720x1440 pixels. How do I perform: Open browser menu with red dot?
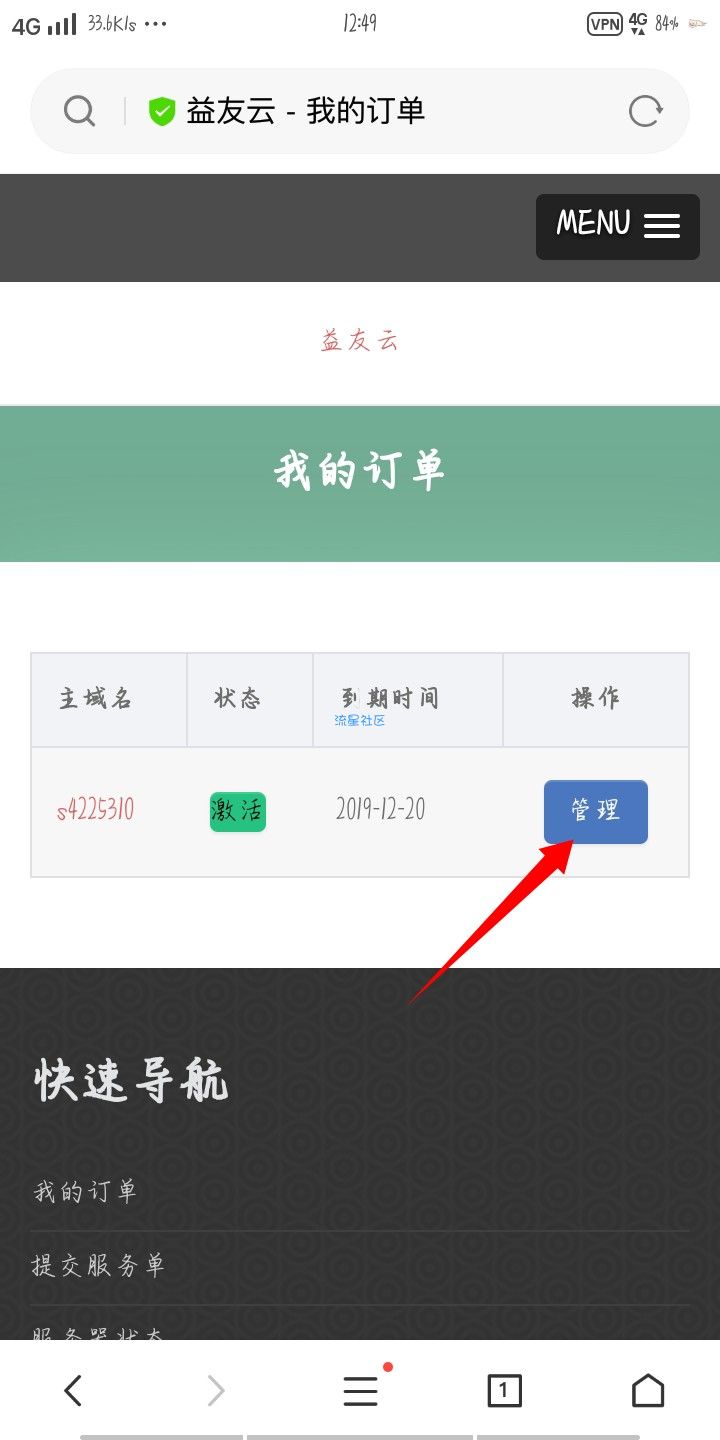pos(361,1390)
